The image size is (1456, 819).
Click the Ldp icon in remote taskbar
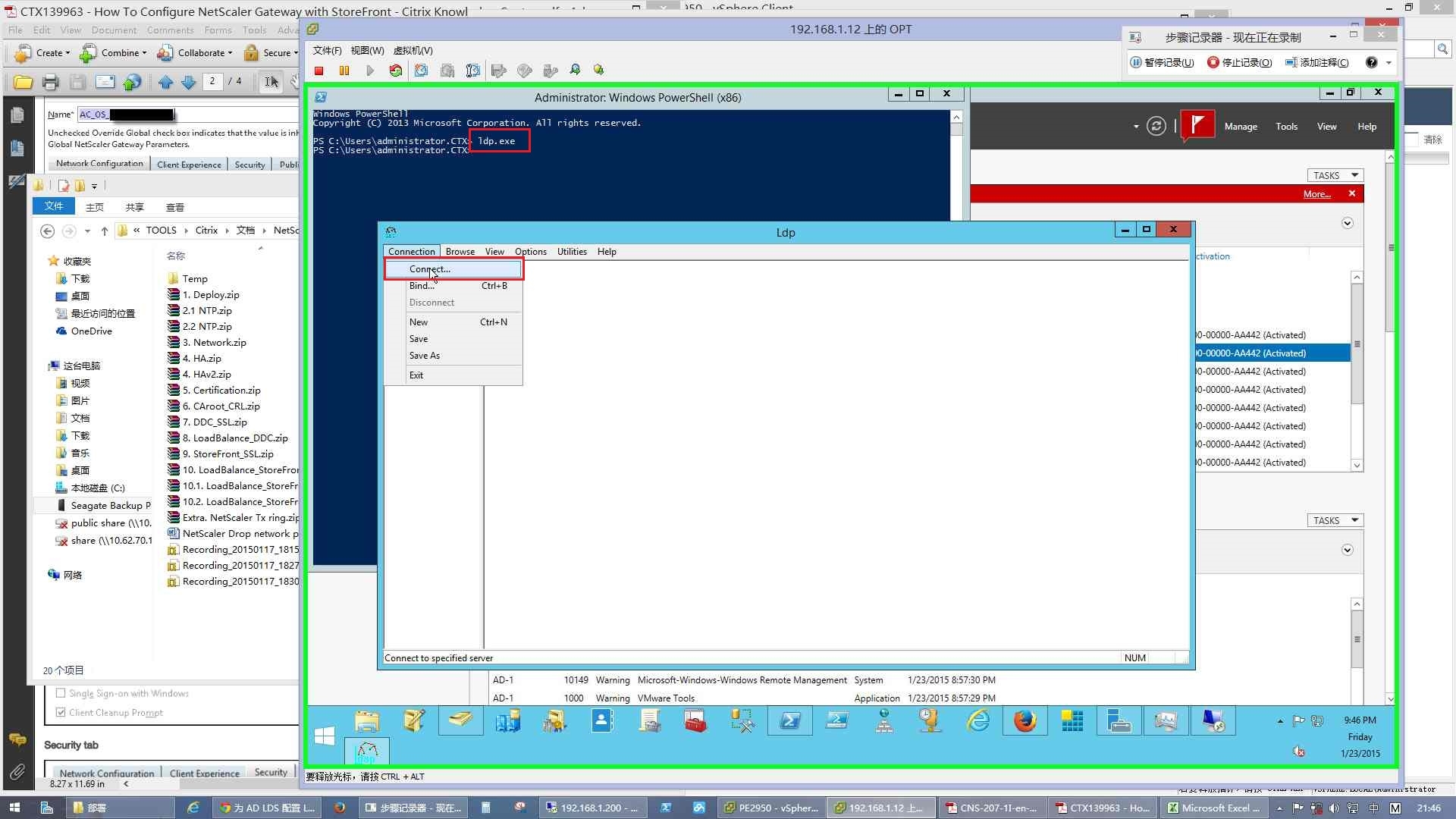[x=367, y=752]
